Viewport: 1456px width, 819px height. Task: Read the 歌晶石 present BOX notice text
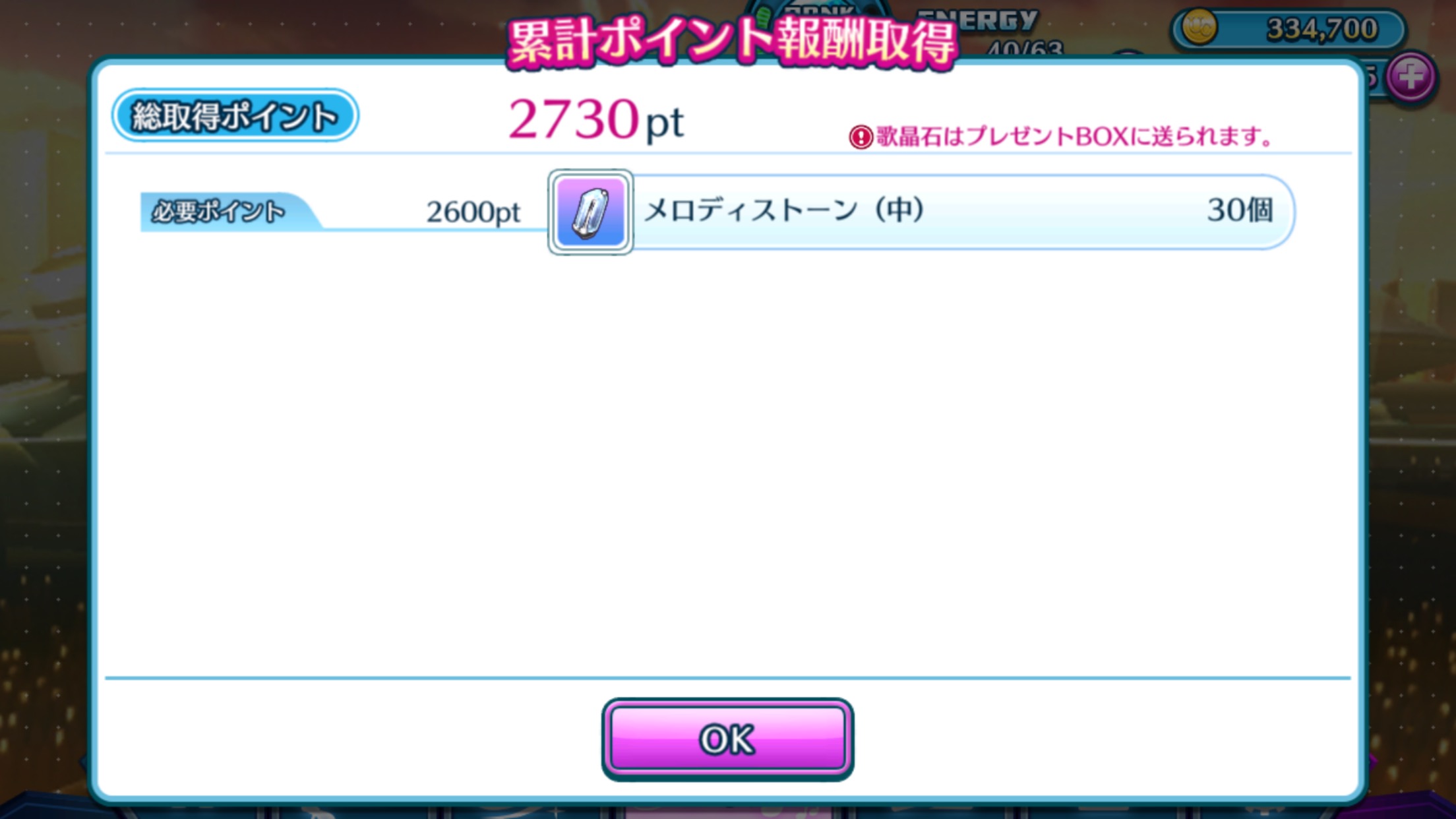click(x=1075, y=136)
